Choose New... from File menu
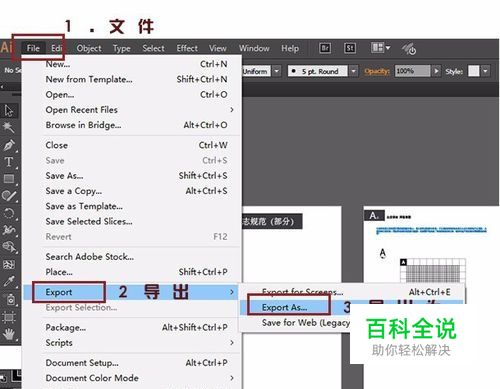The image size is (500, 389). coord(132,64)
